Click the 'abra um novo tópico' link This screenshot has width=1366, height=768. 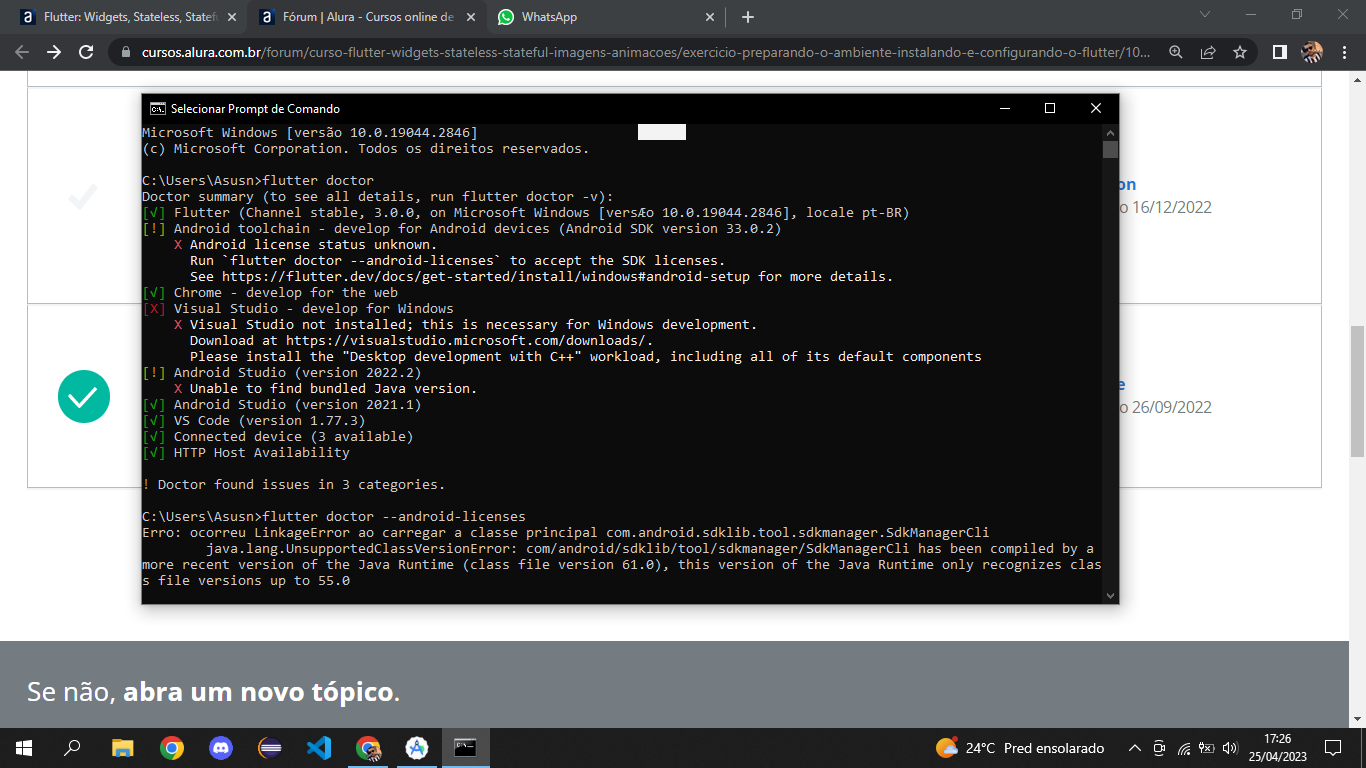pos(259,692)
